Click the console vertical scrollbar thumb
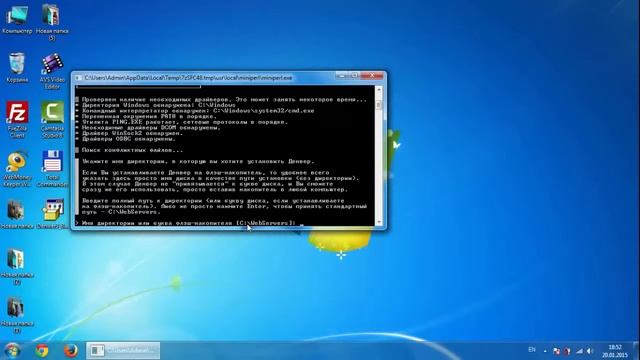 tap(378, 105)
